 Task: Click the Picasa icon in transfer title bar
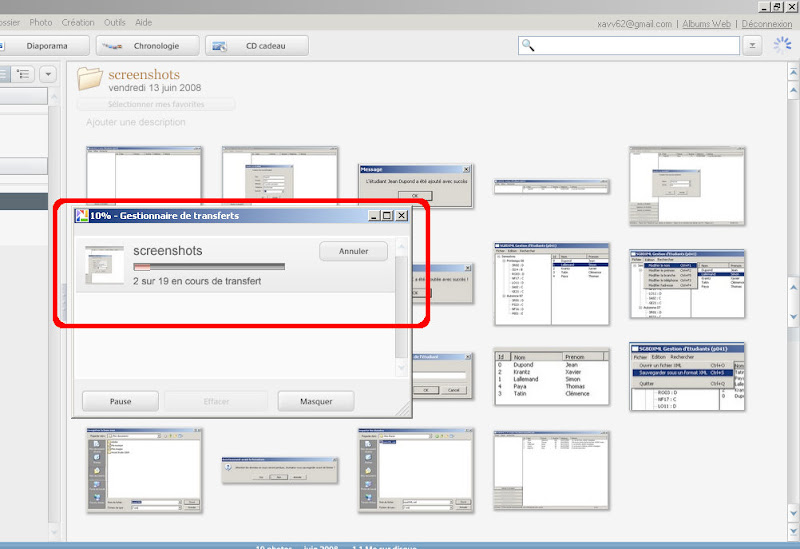click(x=82, y=215)
